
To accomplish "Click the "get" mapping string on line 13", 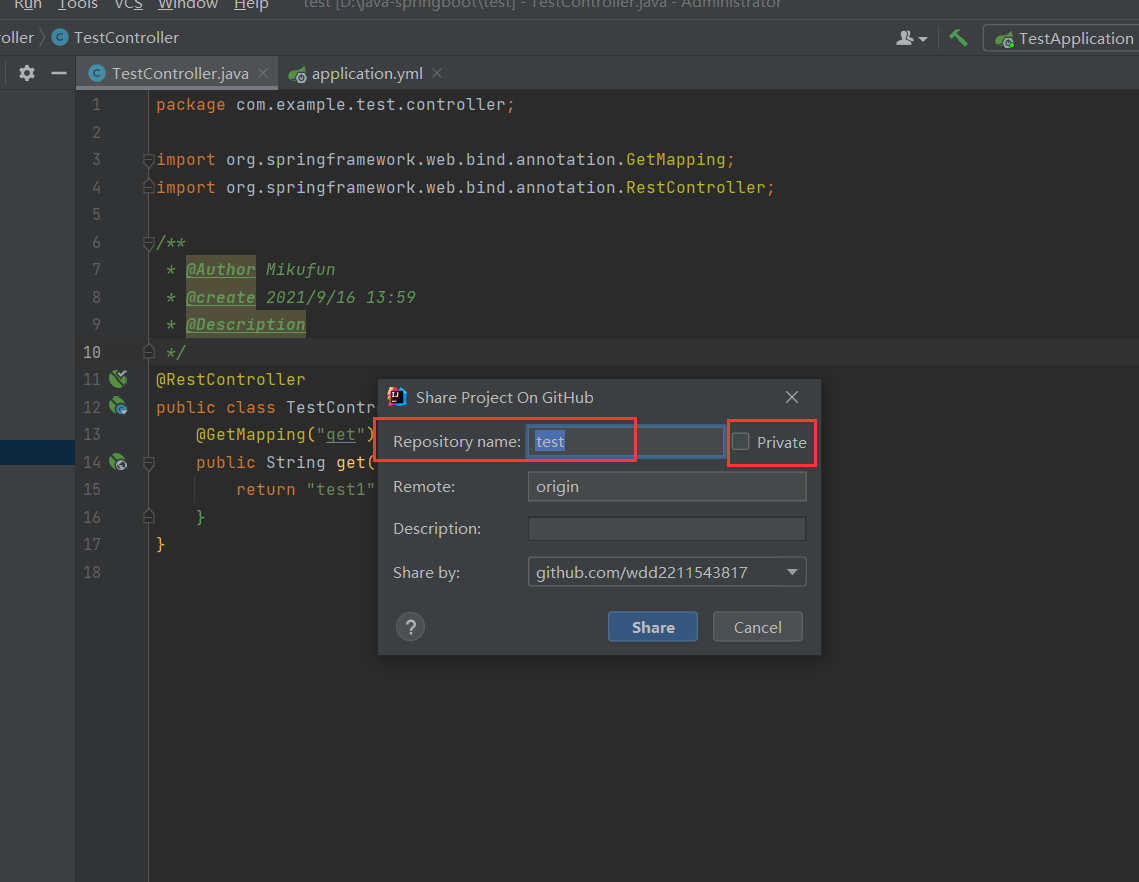I will click(x=341, y=434).
